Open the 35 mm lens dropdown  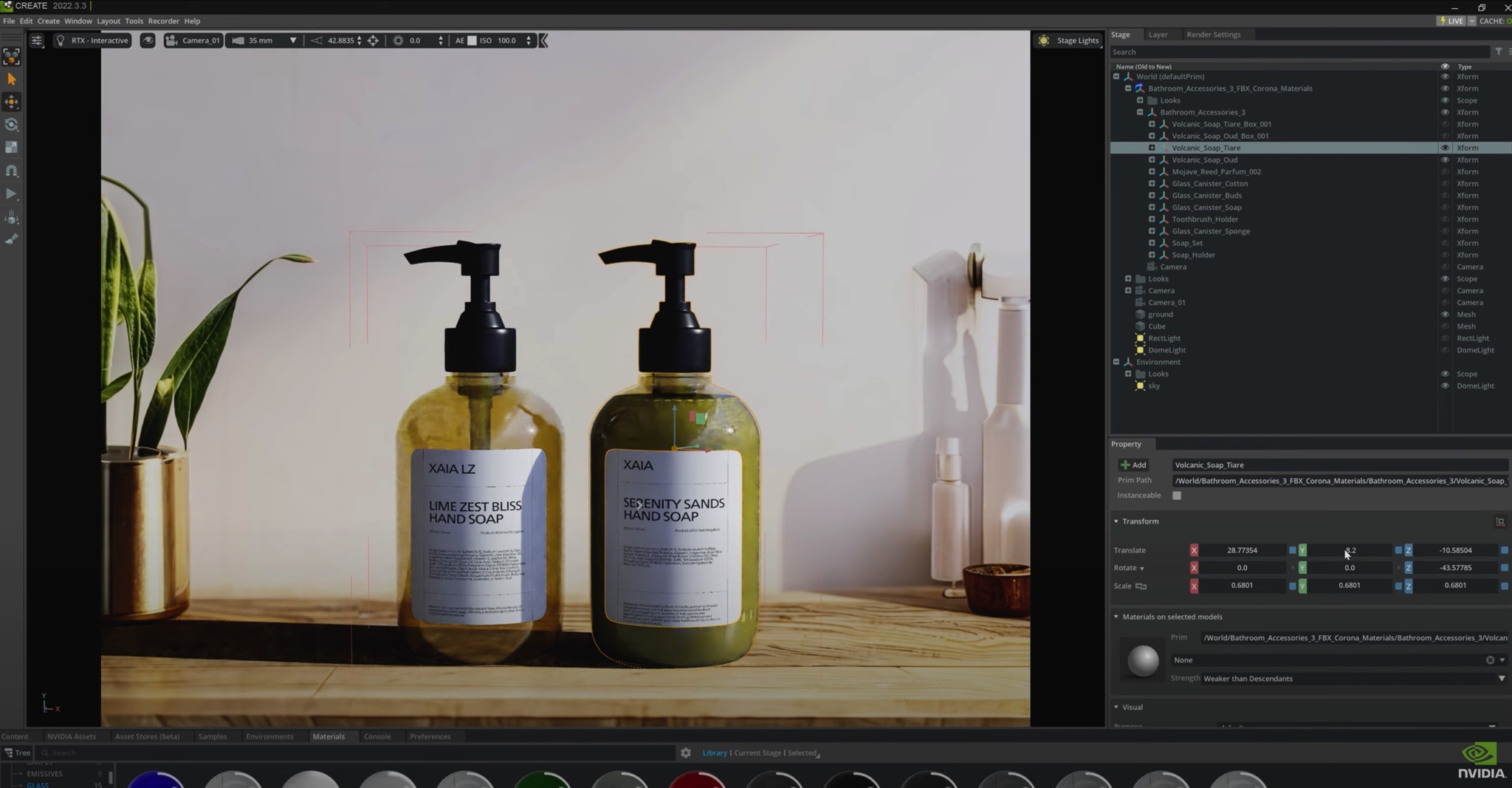pyautogui.click(x=293, y=41)
